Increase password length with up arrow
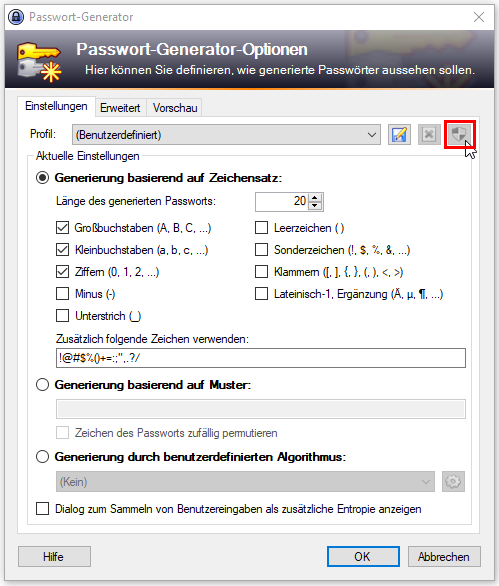The height and width of the screenshot is (586, 499). 315,198
